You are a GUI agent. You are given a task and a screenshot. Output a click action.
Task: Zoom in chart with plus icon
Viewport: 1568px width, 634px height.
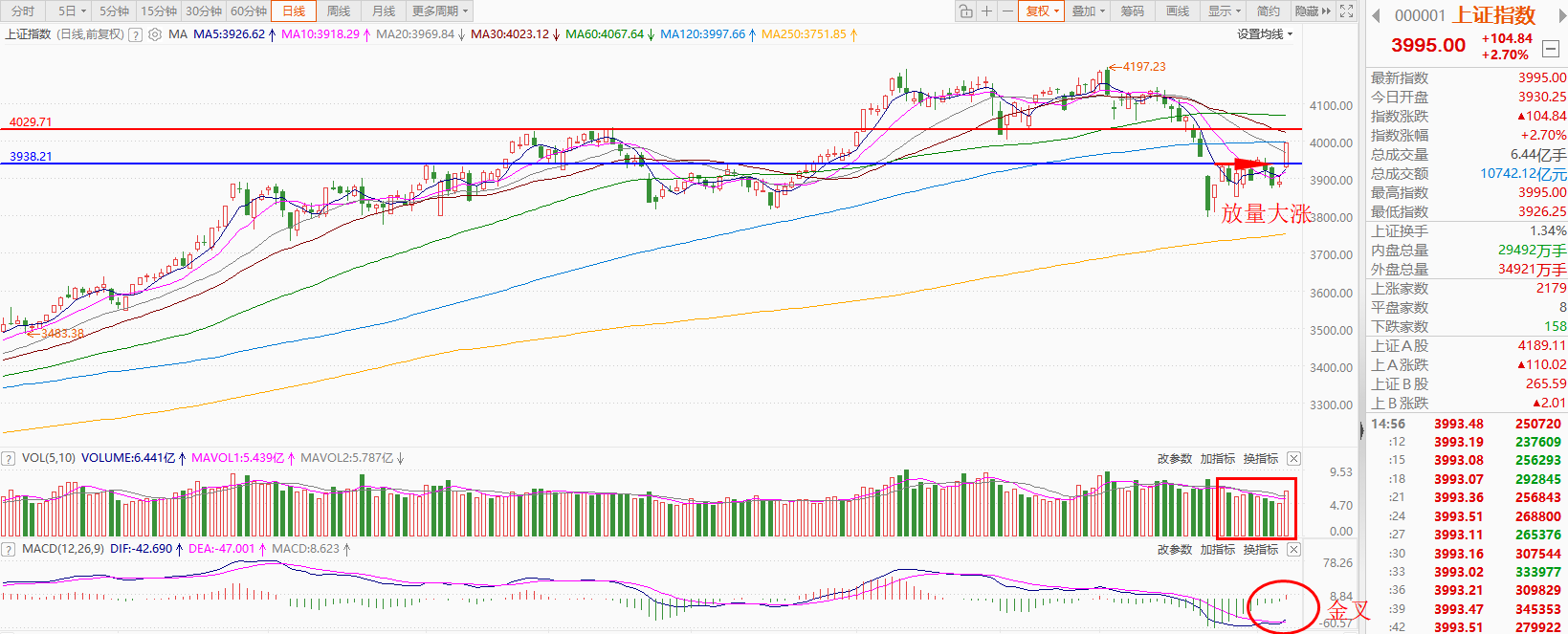click(987, 11)
